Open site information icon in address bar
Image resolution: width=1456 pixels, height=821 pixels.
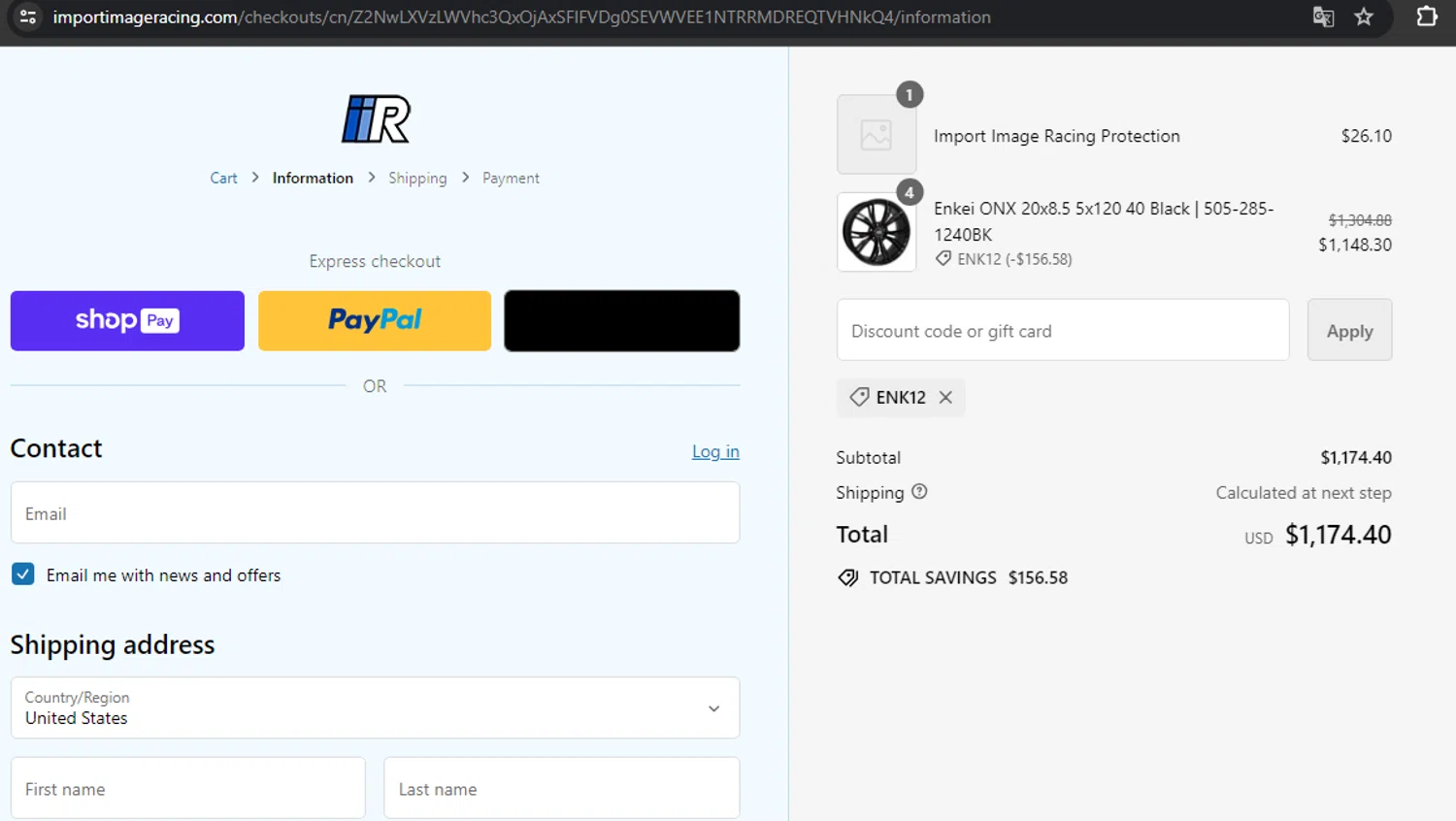(x=28, y=16)
